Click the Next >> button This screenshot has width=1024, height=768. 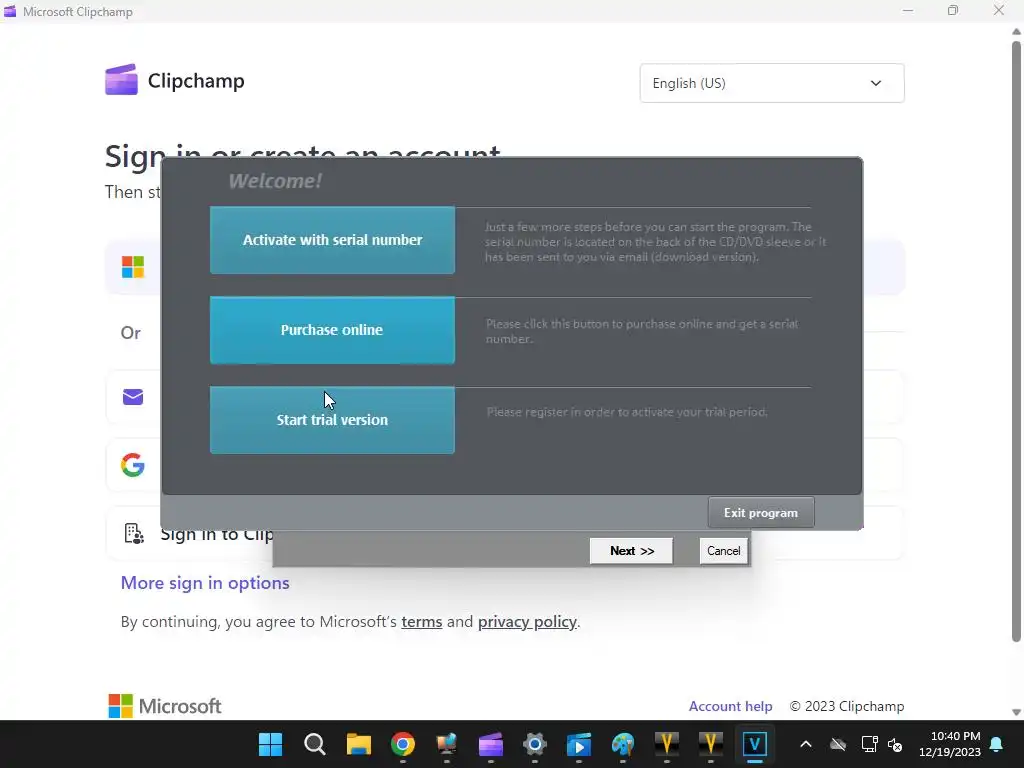[632, 551]
